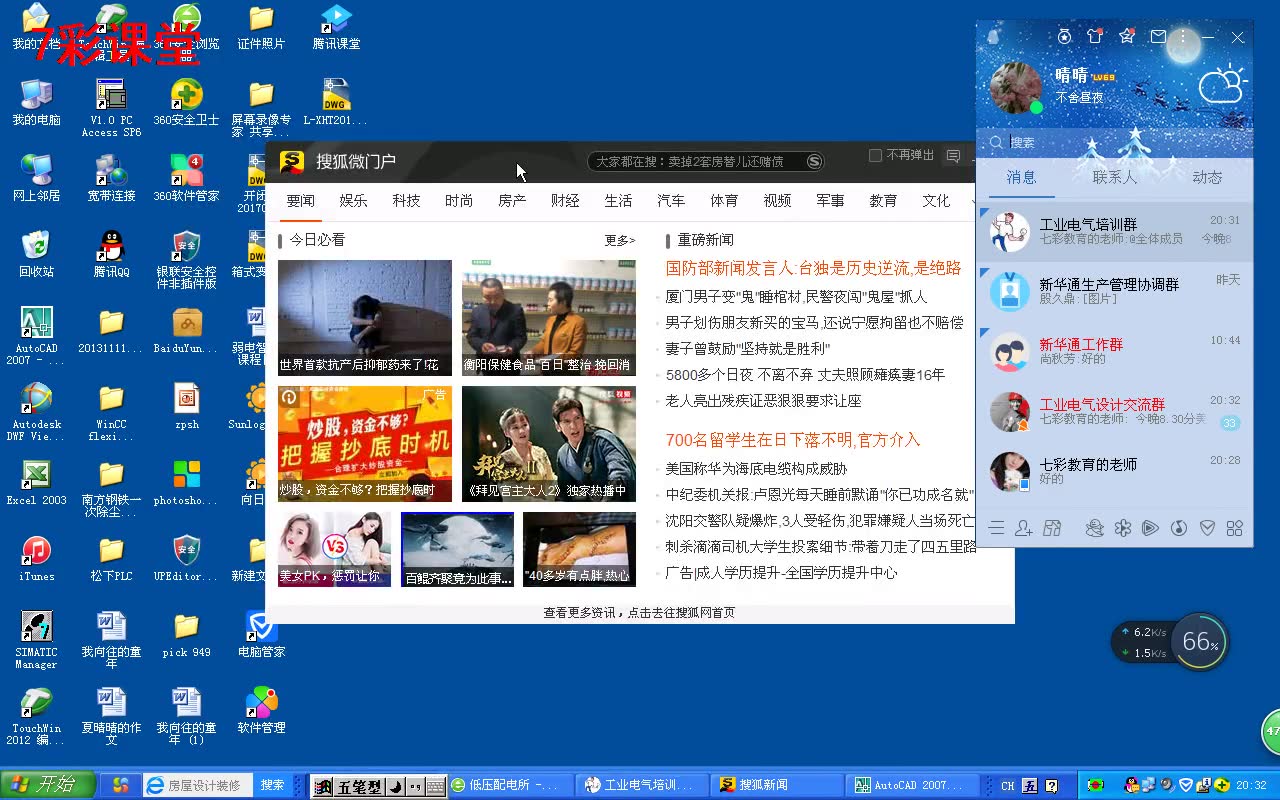Toggle the CH language indicator in taskbar
Image resolution: width=1280 pixels, height=800 pixels.
tap(1008, 786)
